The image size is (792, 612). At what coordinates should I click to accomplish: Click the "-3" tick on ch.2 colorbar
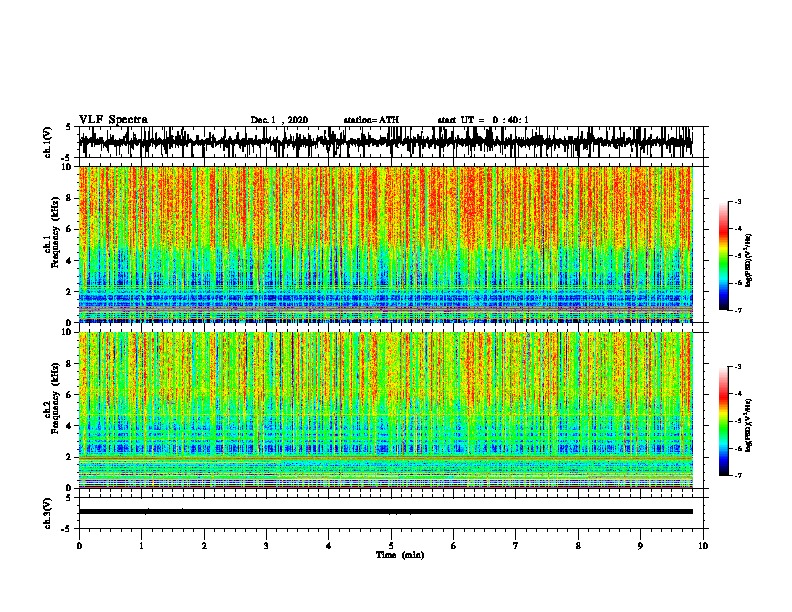tap(738, 367)
